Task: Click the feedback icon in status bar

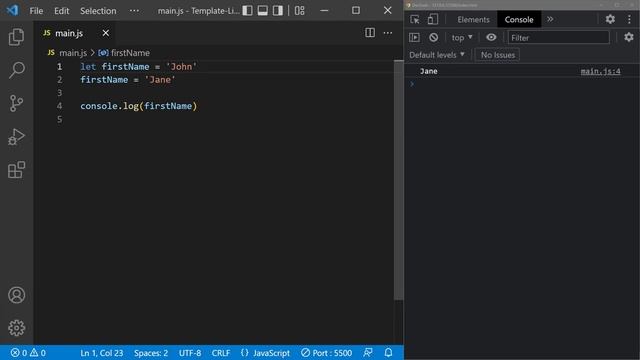Action: (x=368, y=353)
